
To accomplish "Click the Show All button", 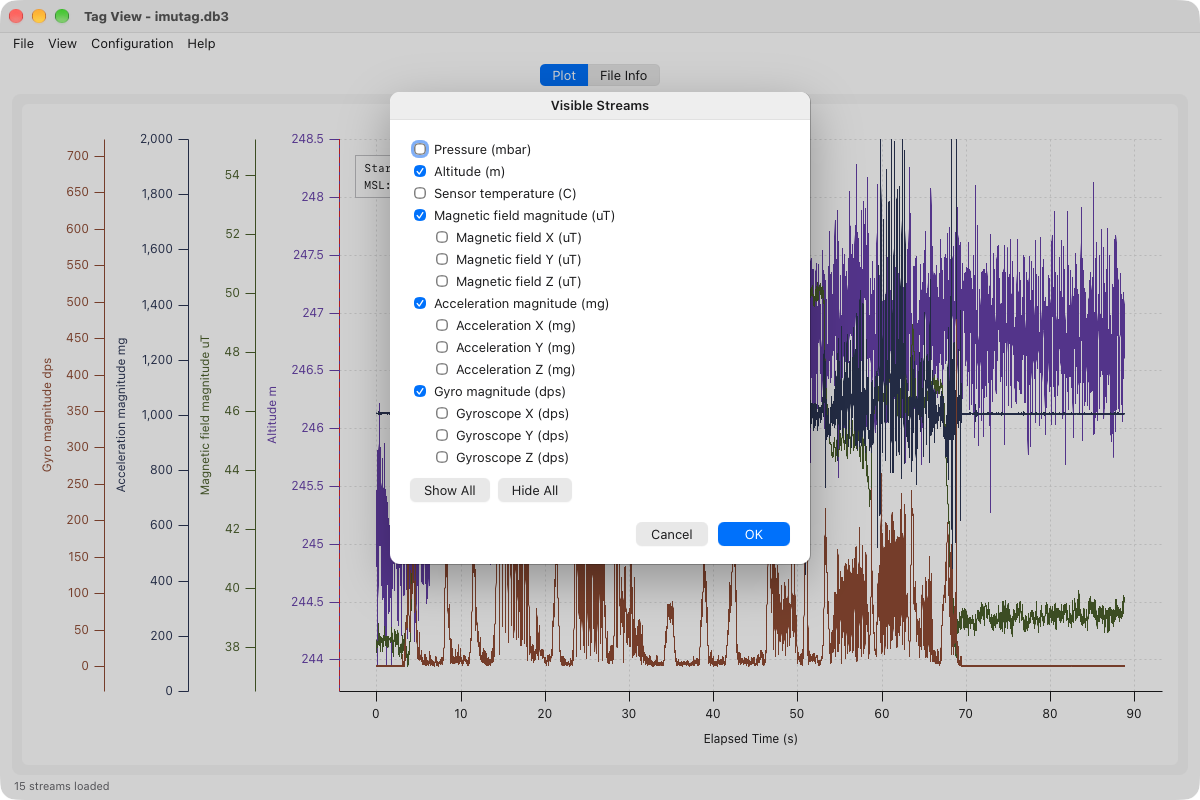I will click(450, 490).
